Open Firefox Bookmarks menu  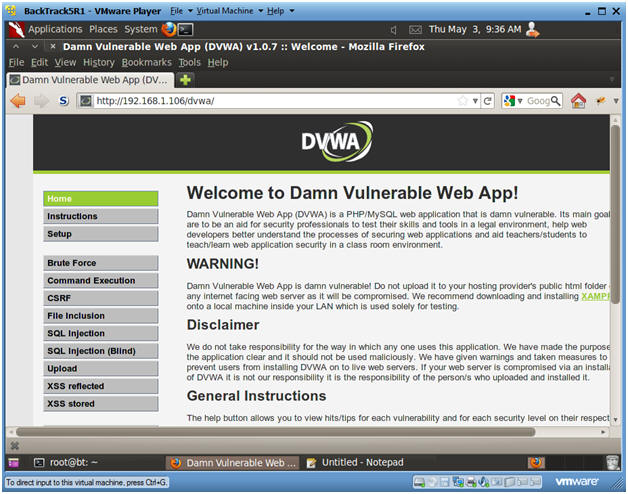tap(147, 63)
